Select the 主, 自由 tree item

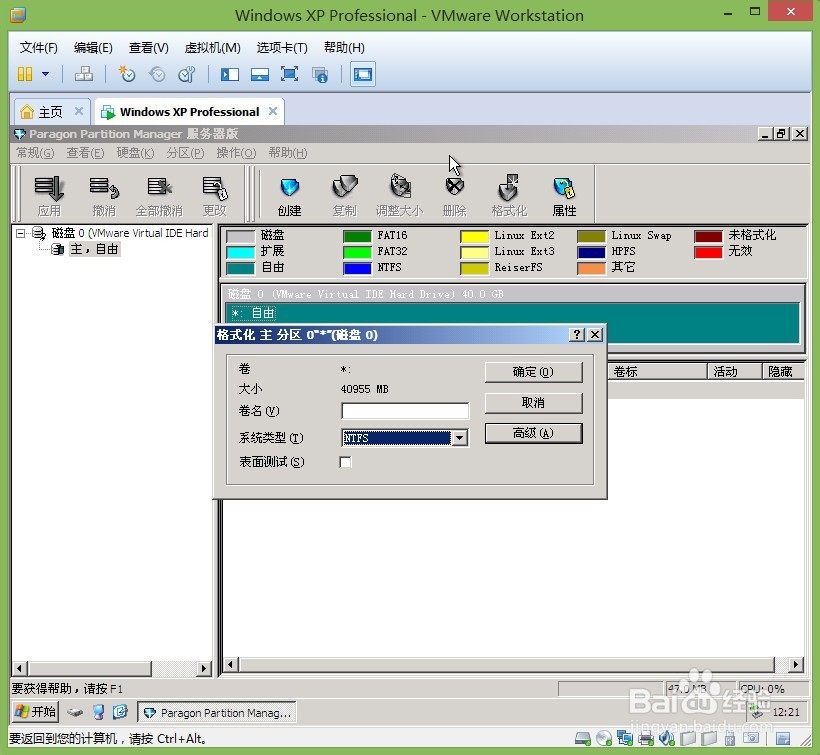(x=94, y=249)
